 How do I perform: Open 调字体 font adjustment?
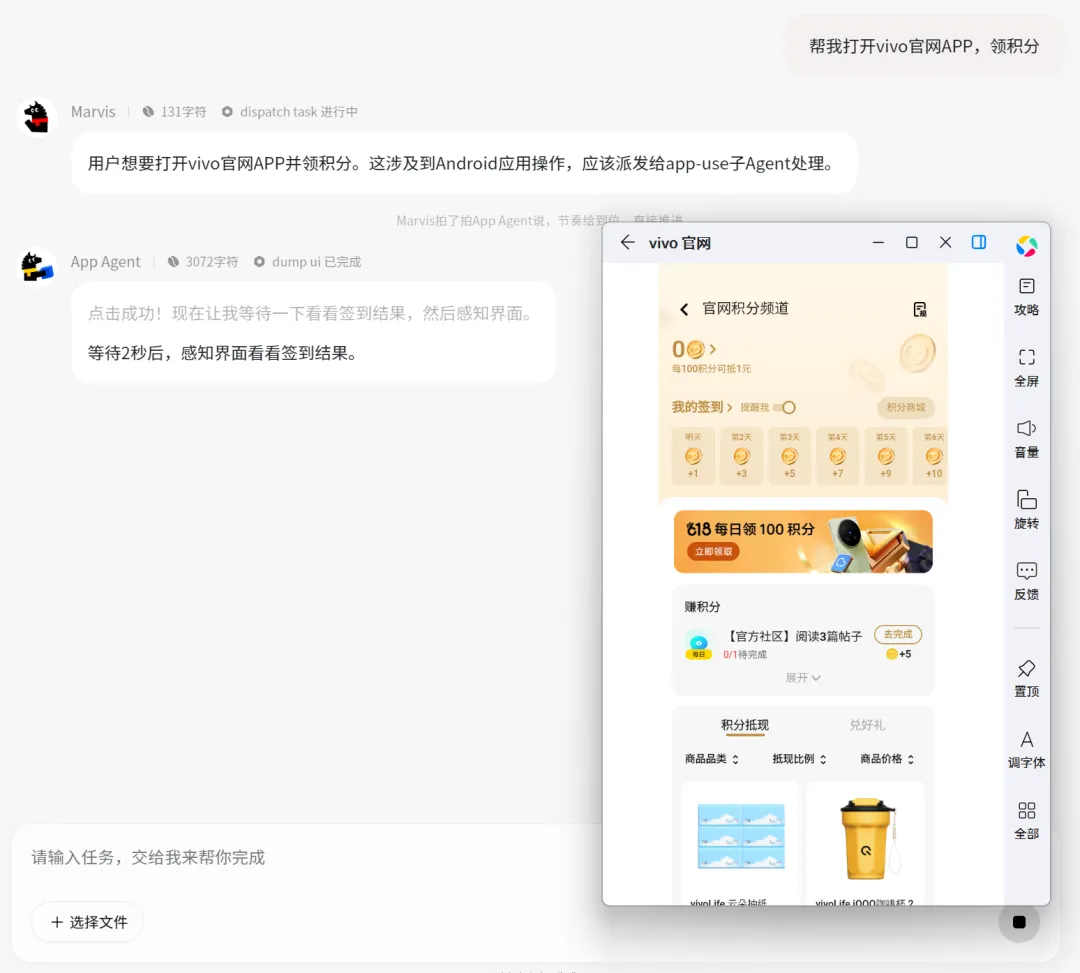click(x=1026, y=749)
